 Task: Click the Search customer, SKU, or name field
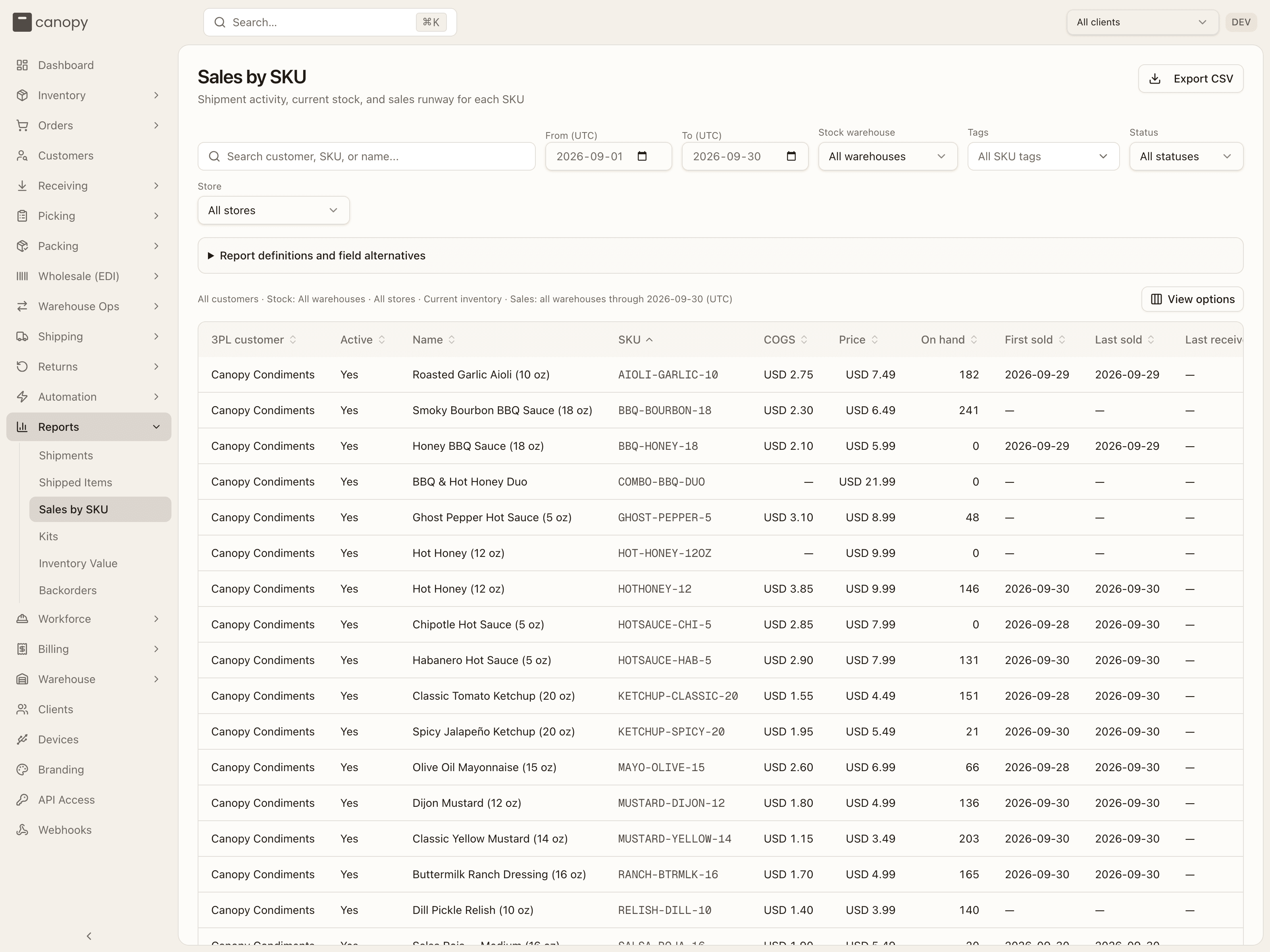[x=366, y=156]
